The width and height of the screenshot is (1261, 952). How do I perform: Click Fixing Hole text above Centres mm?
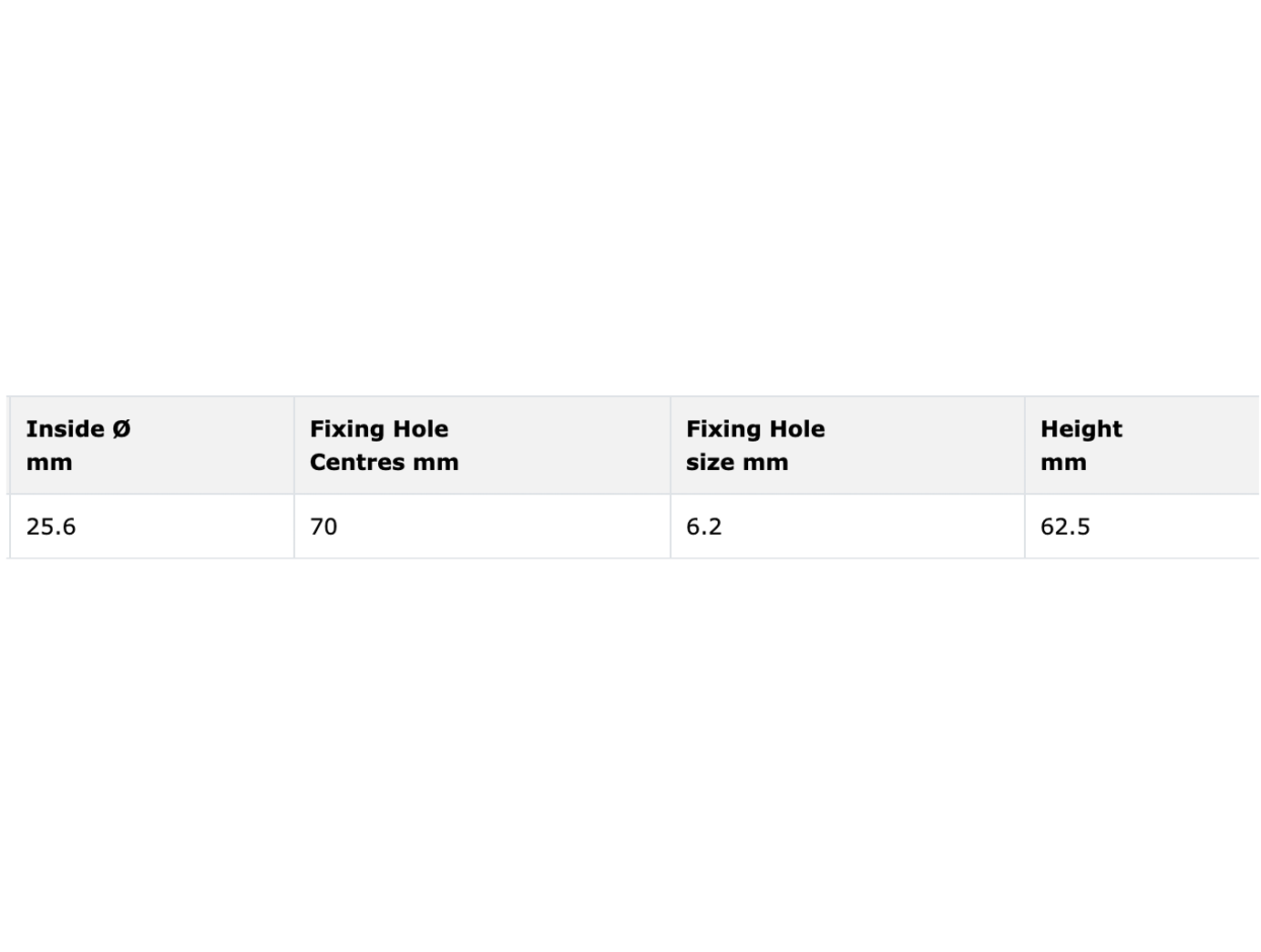tap(379, 429)
